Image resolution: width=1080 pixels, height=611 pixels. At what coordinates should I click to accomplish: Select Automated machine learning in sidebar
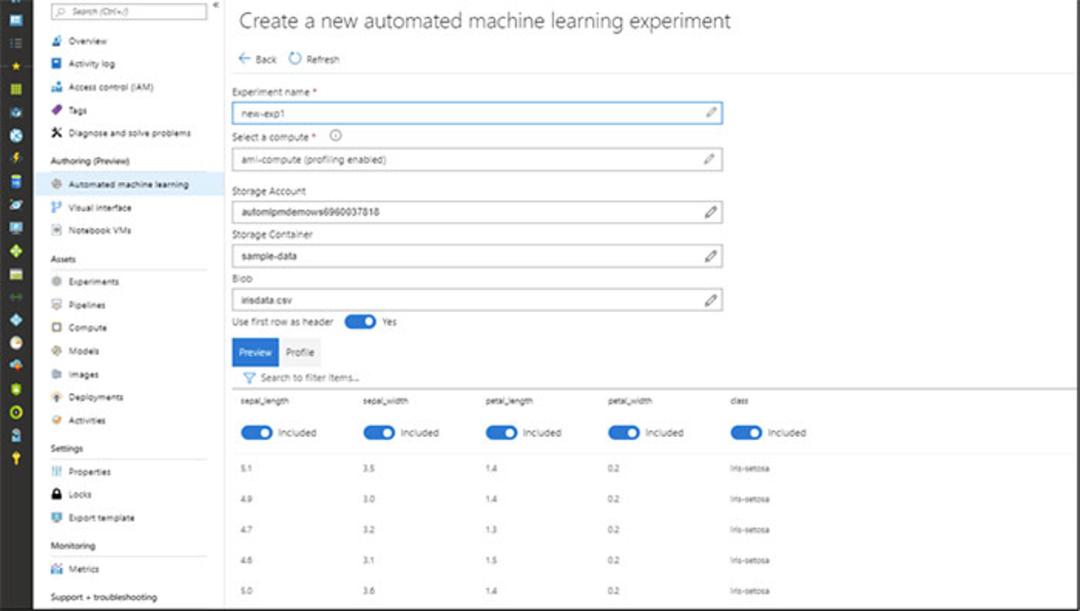tap(128, 184)
